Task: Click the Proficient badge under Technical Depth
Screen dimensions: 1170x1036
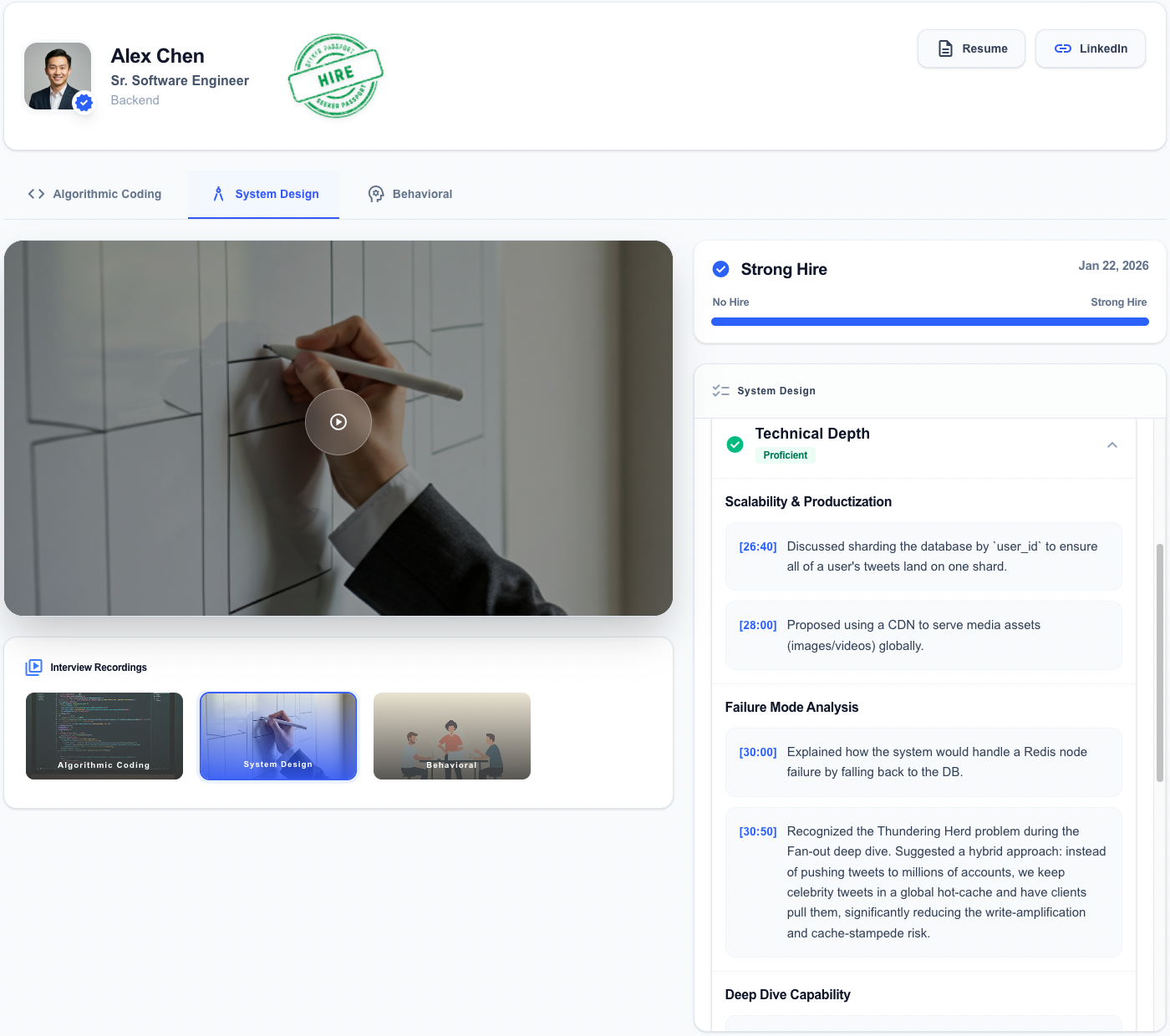Action: [x=785, y=455]
